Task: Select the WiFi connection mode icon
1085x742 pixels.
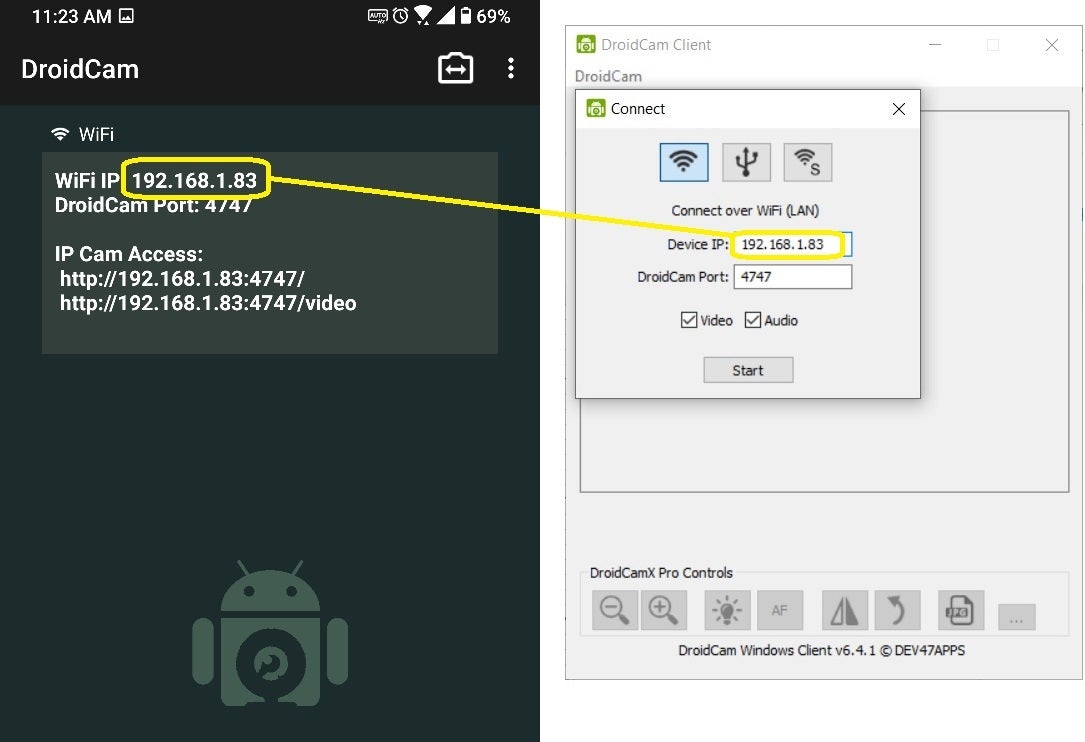Action: (x=684, y=162)
